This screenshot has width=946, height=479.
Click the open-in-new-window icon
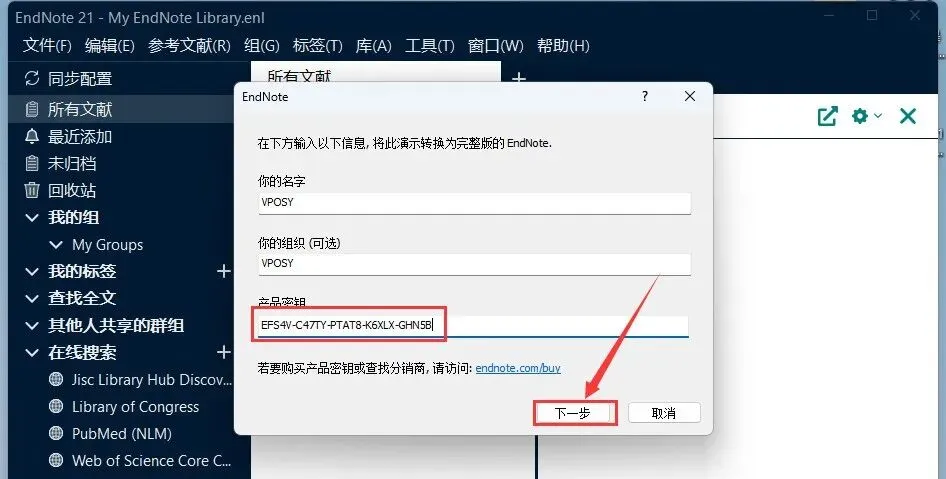[x=827, y=116]
